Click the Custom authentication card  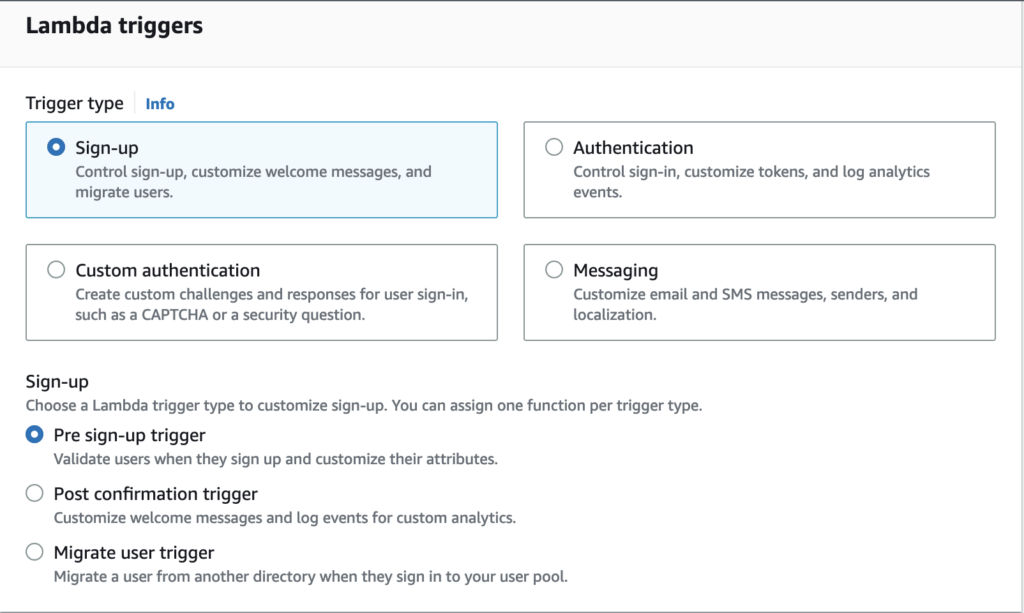[260, 292]
